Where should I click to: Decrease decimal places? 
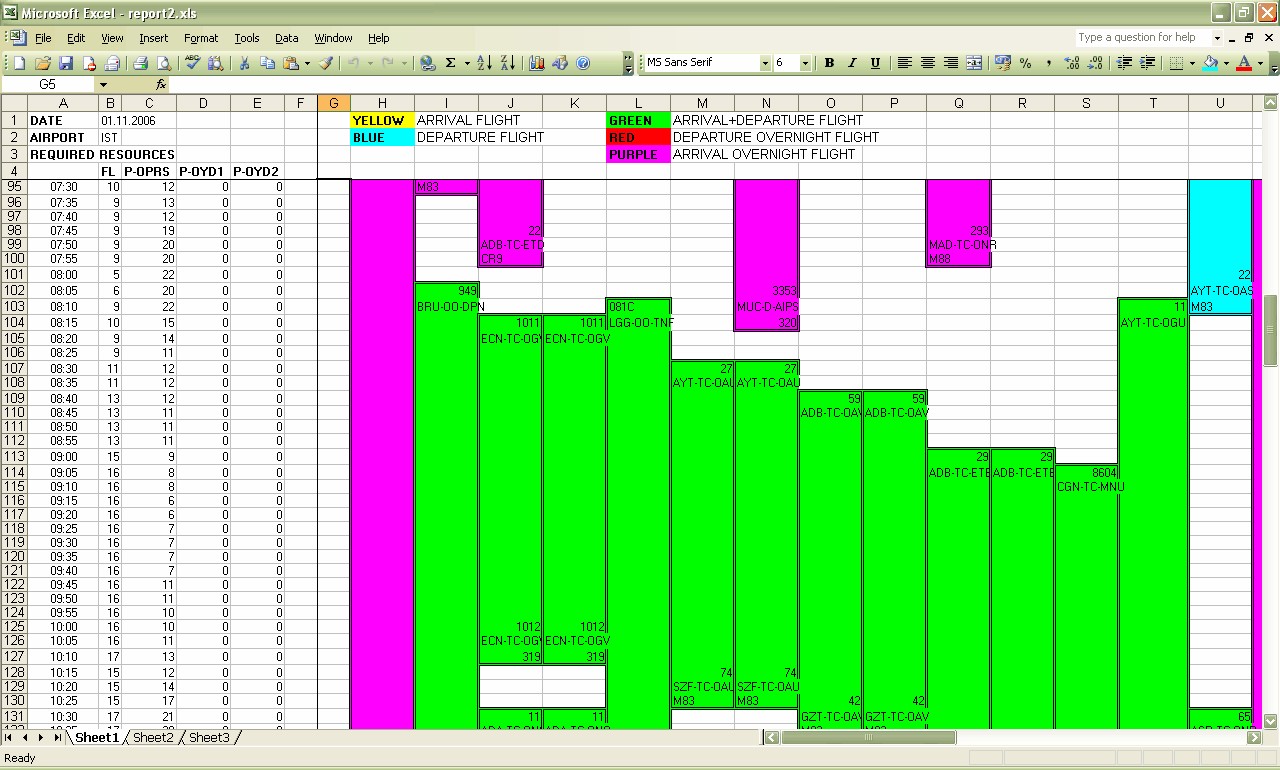(x=1095, y=63)
